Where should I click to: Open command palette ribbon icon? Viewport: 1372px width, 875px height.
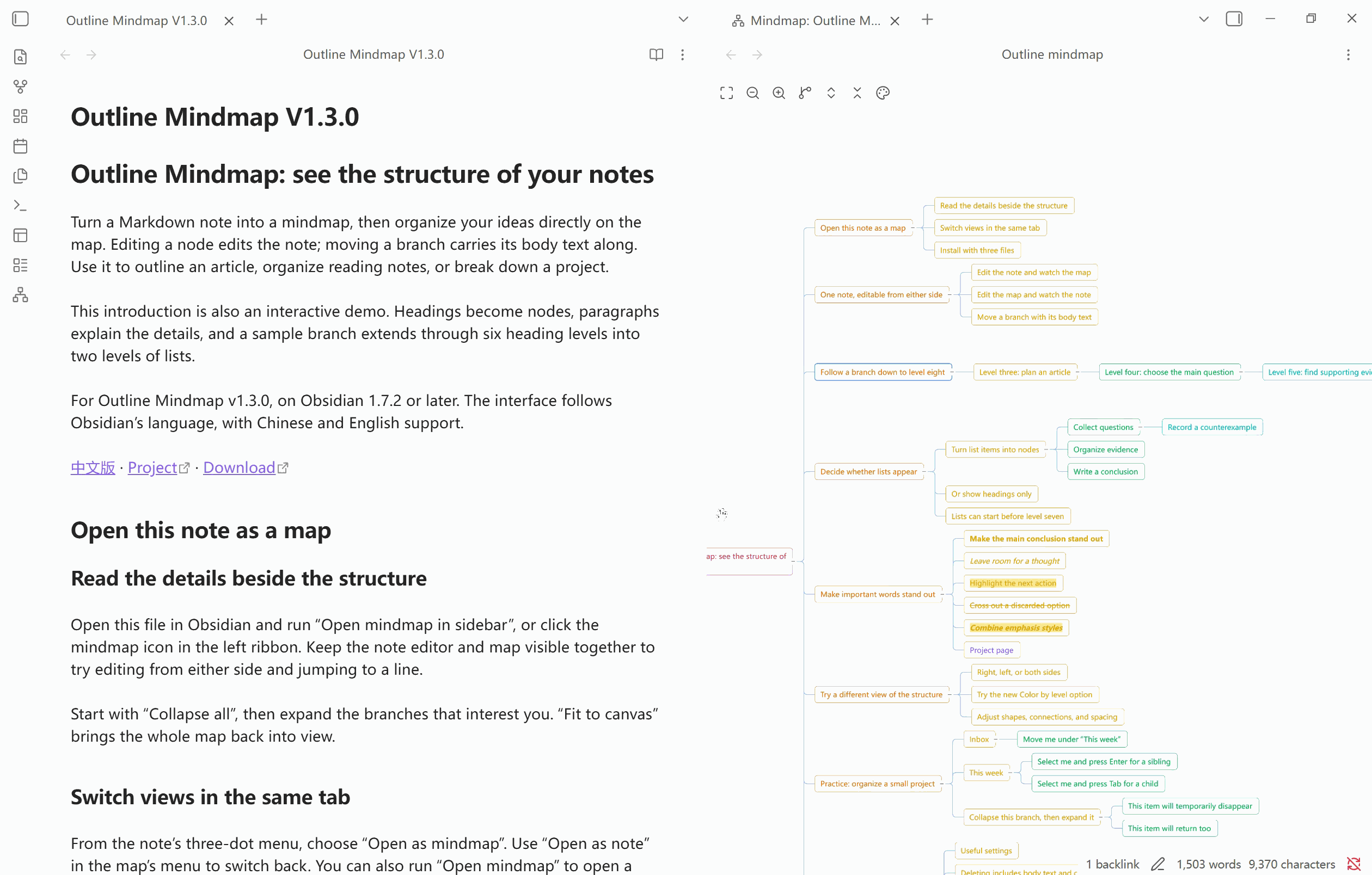coord(21,205)
